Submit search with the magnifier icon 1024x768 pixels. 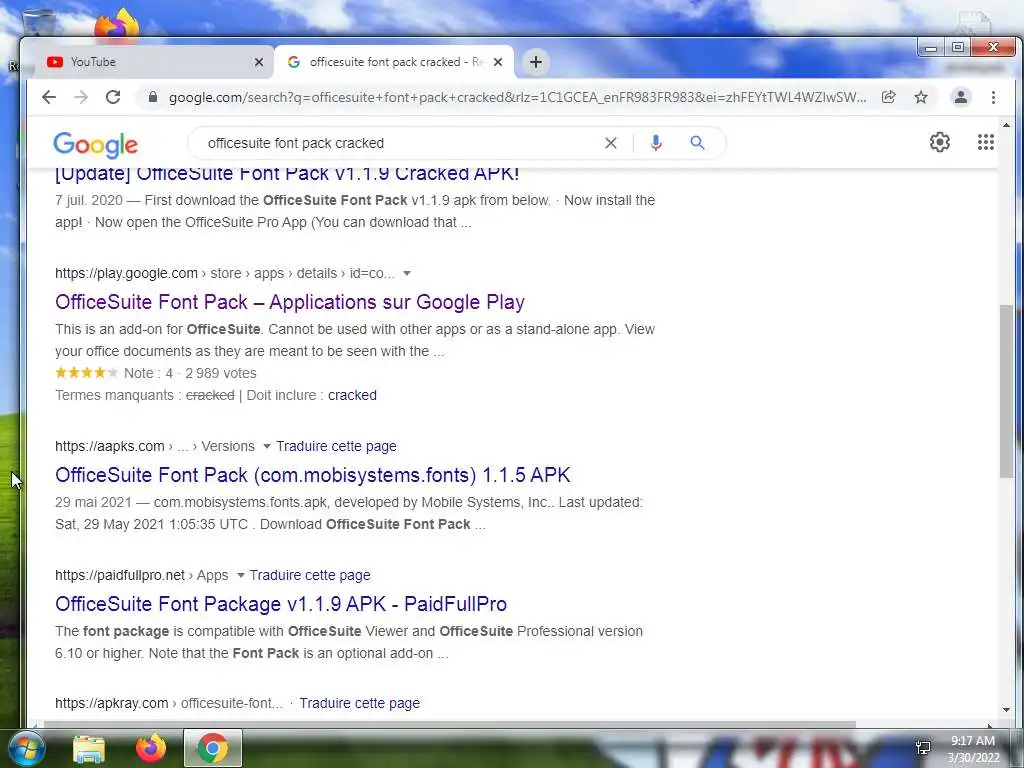pyautogui.click(x=697, y=143)
